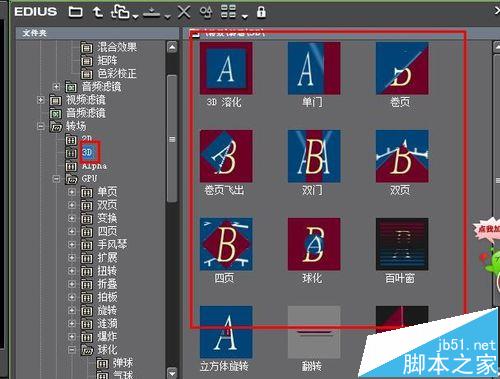This screenshot has width=500, height=379.
Task: Select the 立方体旋转 transition thumbnail
Action: pyautogui.click(x=226, y=332)
